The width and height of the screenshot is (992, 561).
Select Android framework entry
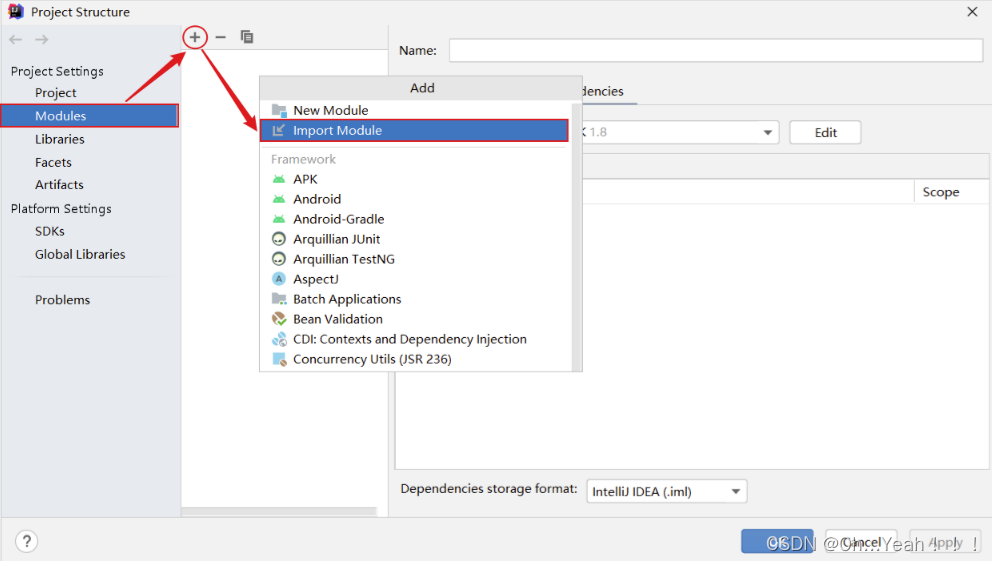click(x=416, y=199)
